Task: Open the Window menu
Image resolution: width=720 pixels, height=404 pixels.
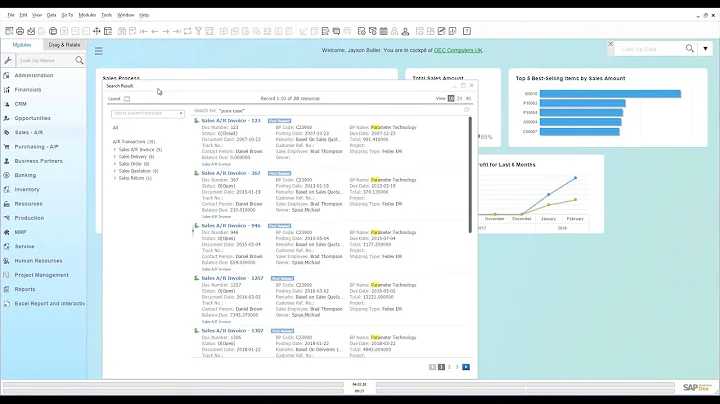Action: click(x=125, y=15)
